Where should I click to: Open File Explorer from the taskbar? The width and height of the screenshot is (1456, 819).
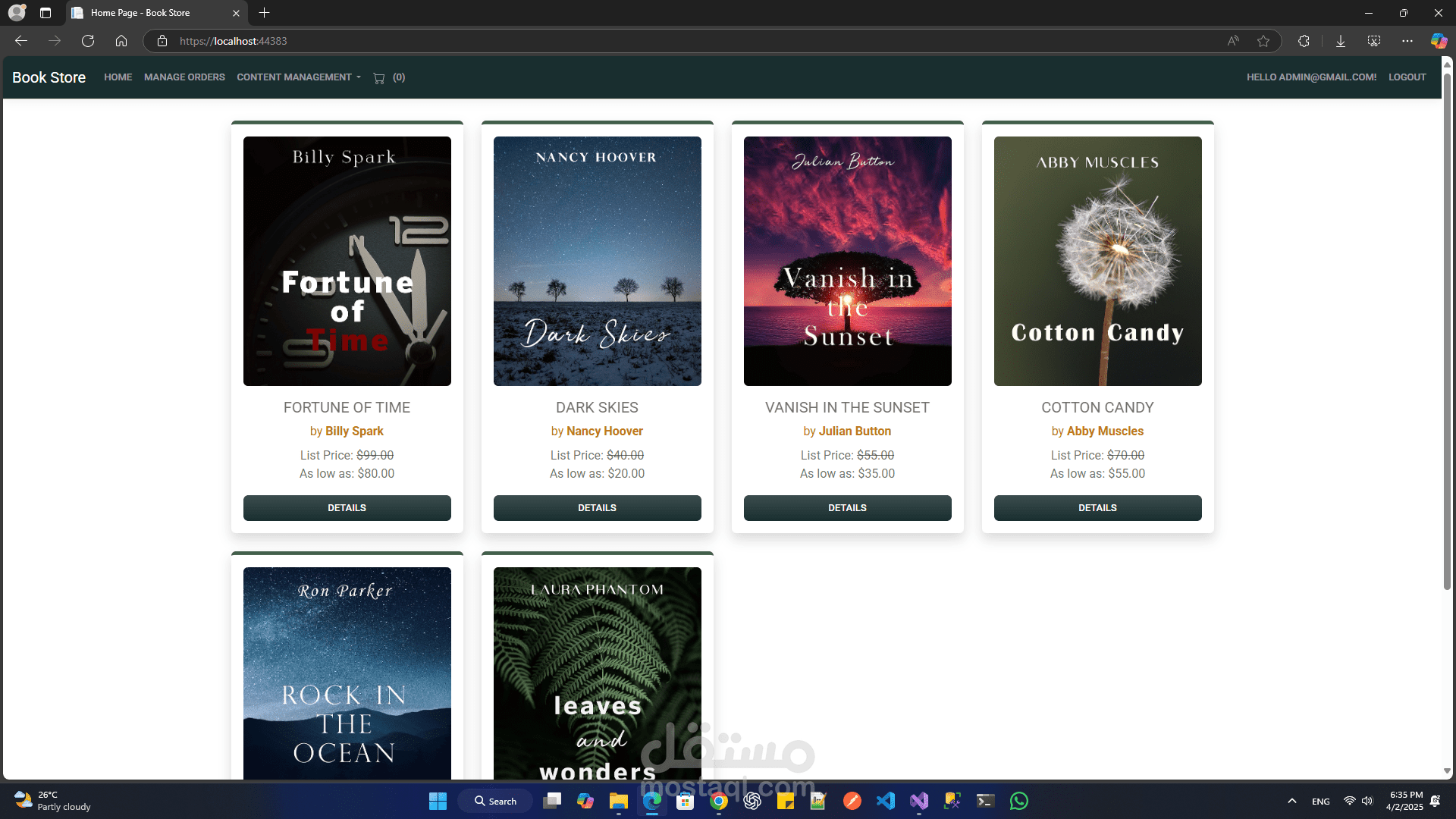point(619,801)
